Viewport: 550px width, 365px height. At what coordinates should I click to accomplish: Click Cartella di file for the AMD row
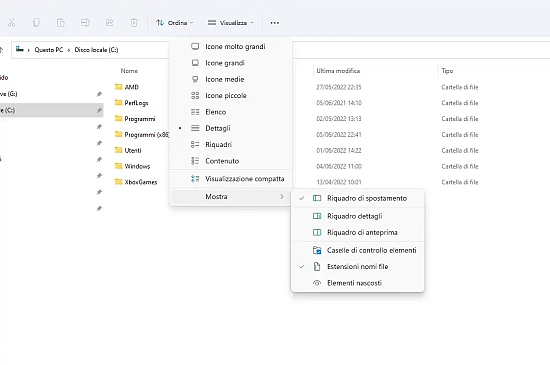pyautogui.click(x=460, y=87)
